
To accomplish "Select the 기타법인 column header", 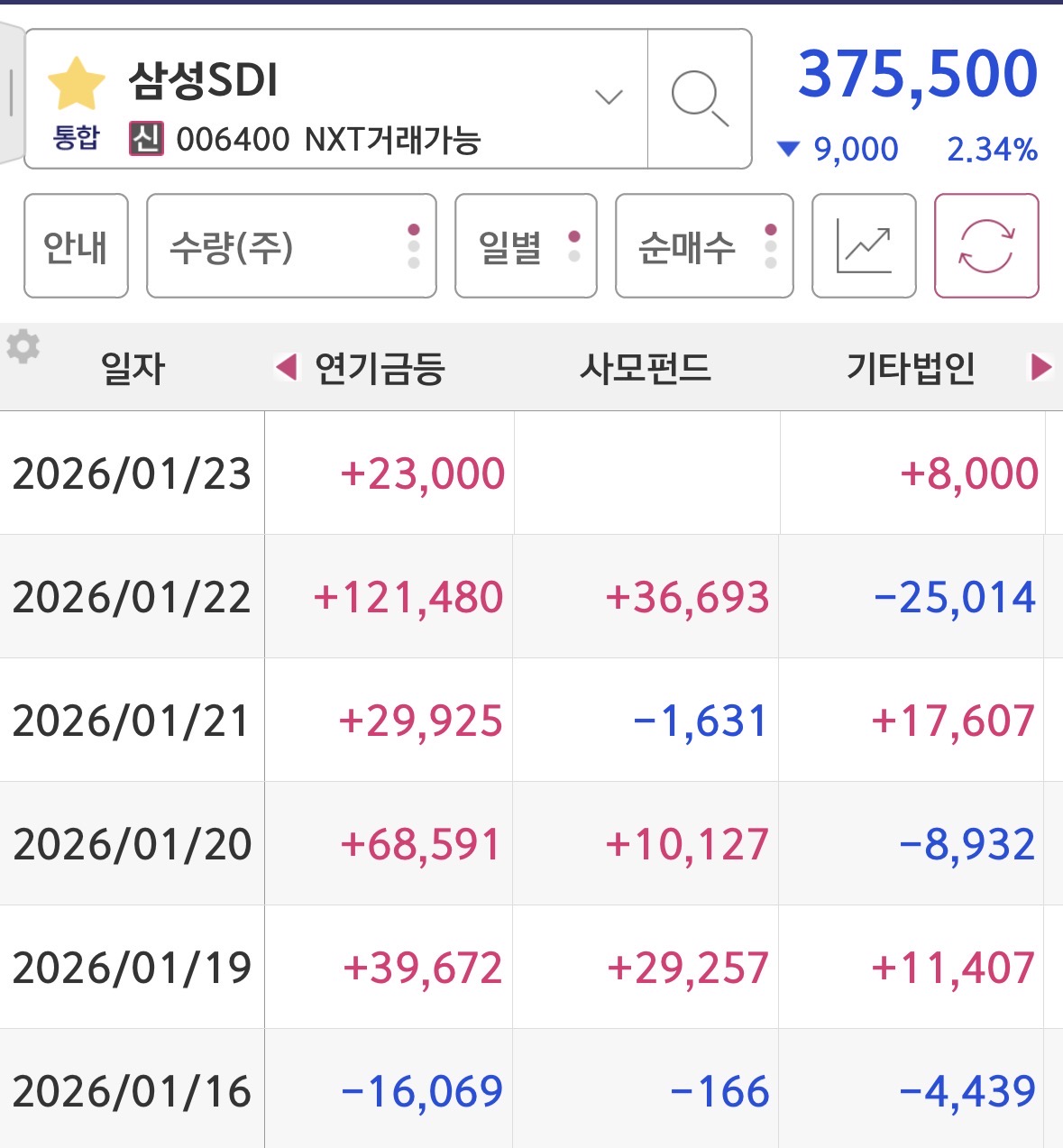I will point(911,368).
